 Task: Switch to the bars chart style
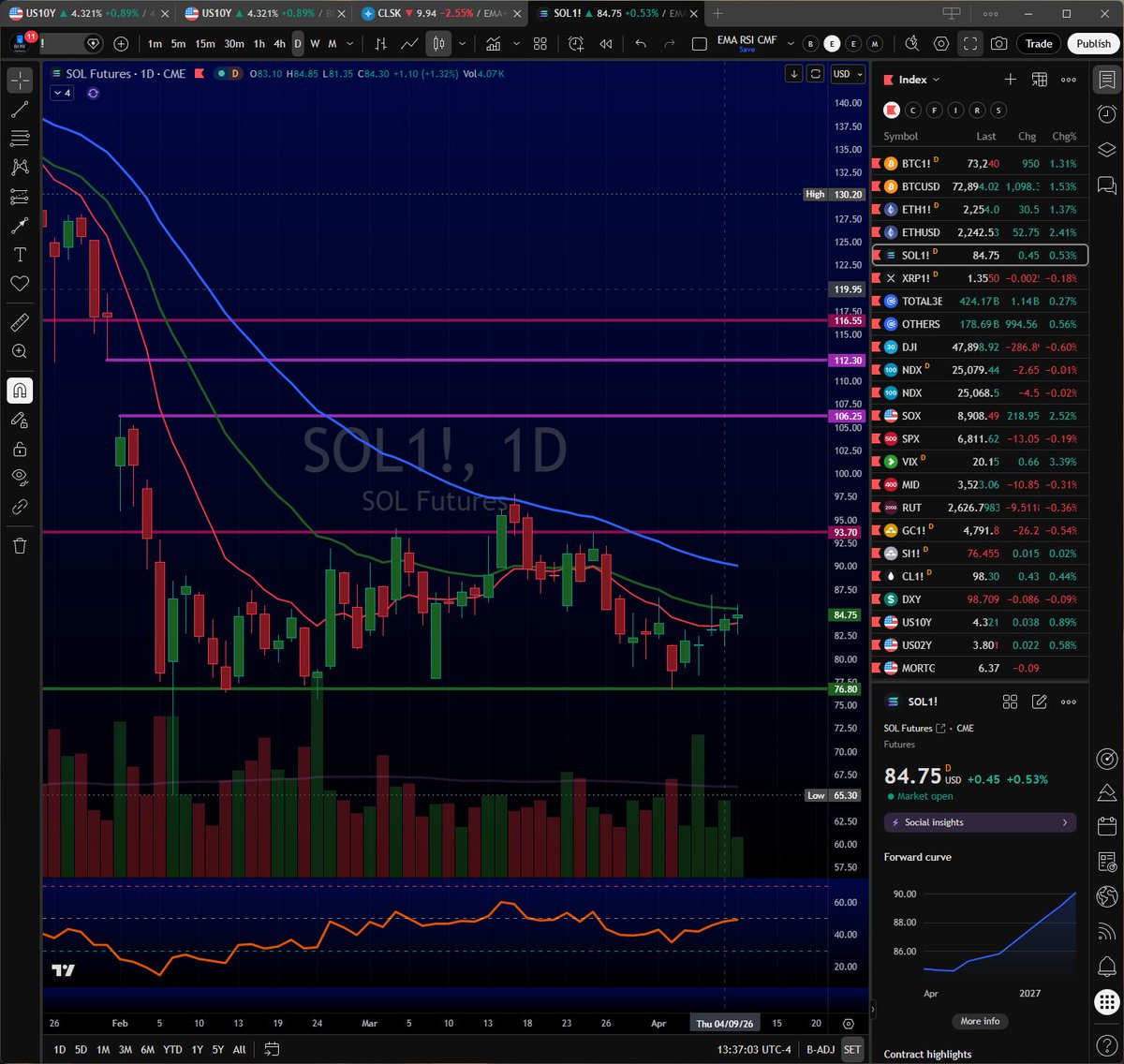(x=380, y=44)
